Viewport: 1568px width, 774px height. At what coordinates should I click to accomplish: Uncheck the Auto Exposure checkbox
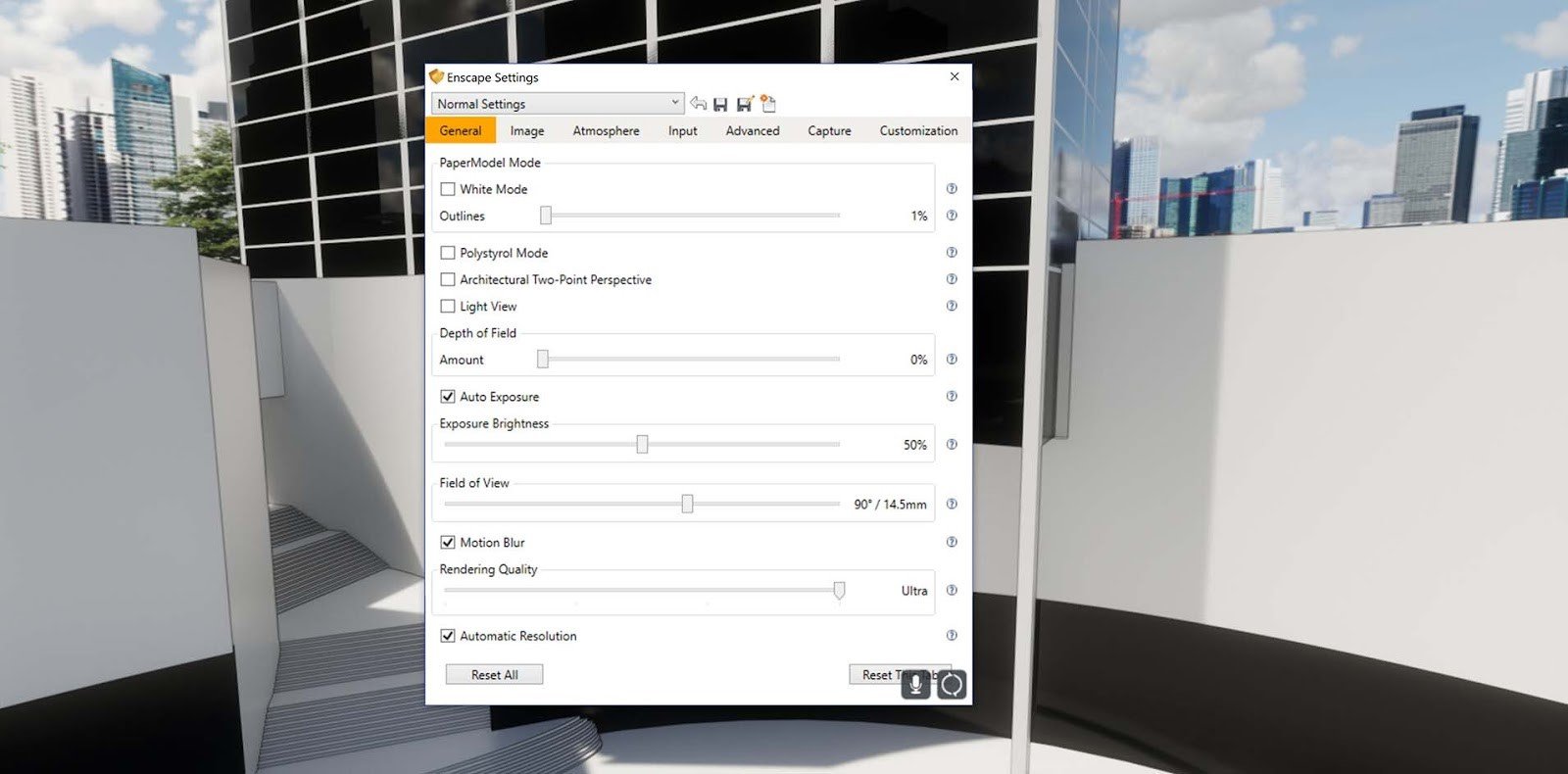(448, 397)
